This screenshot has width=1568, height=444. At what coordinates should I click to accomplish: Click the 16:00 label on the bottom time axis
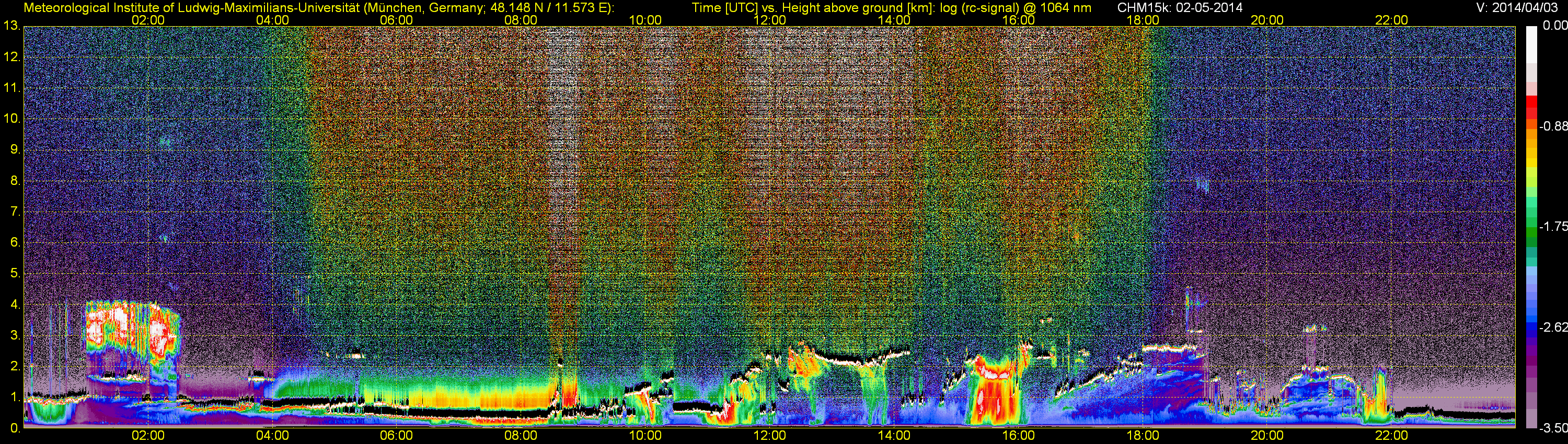(1018, 436)
